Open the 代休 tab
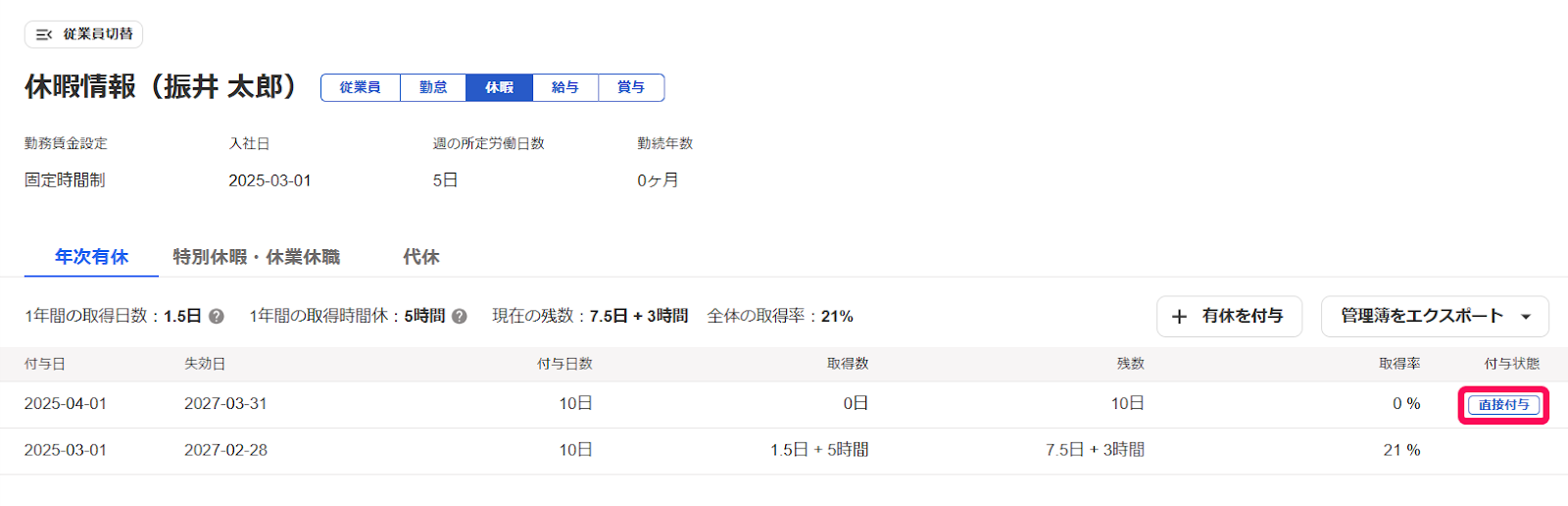Viewport: 1568px width, 506px height. pyautogui.click(x=420, y=257)
